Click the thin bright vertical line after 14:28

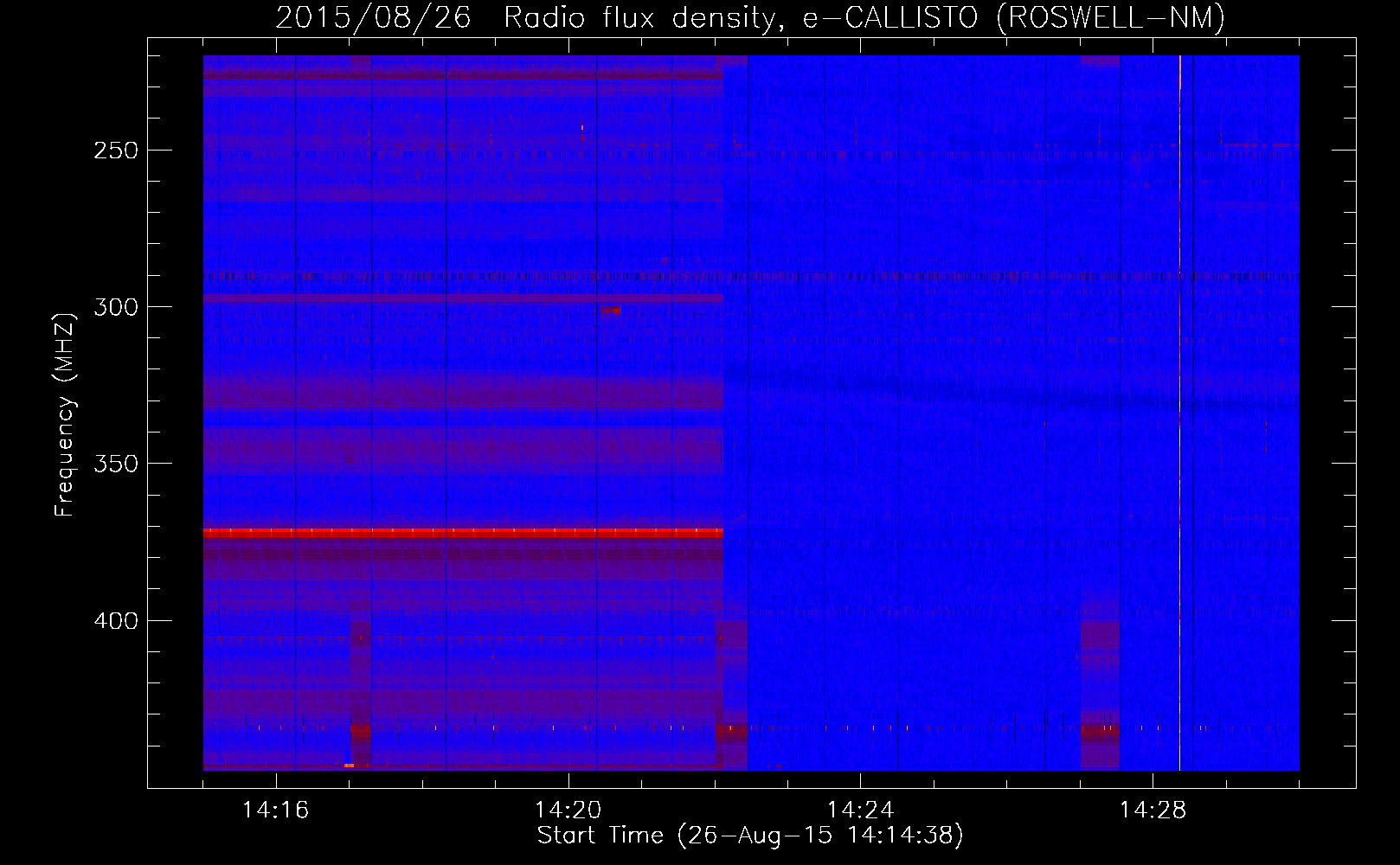coord(1179,413)
